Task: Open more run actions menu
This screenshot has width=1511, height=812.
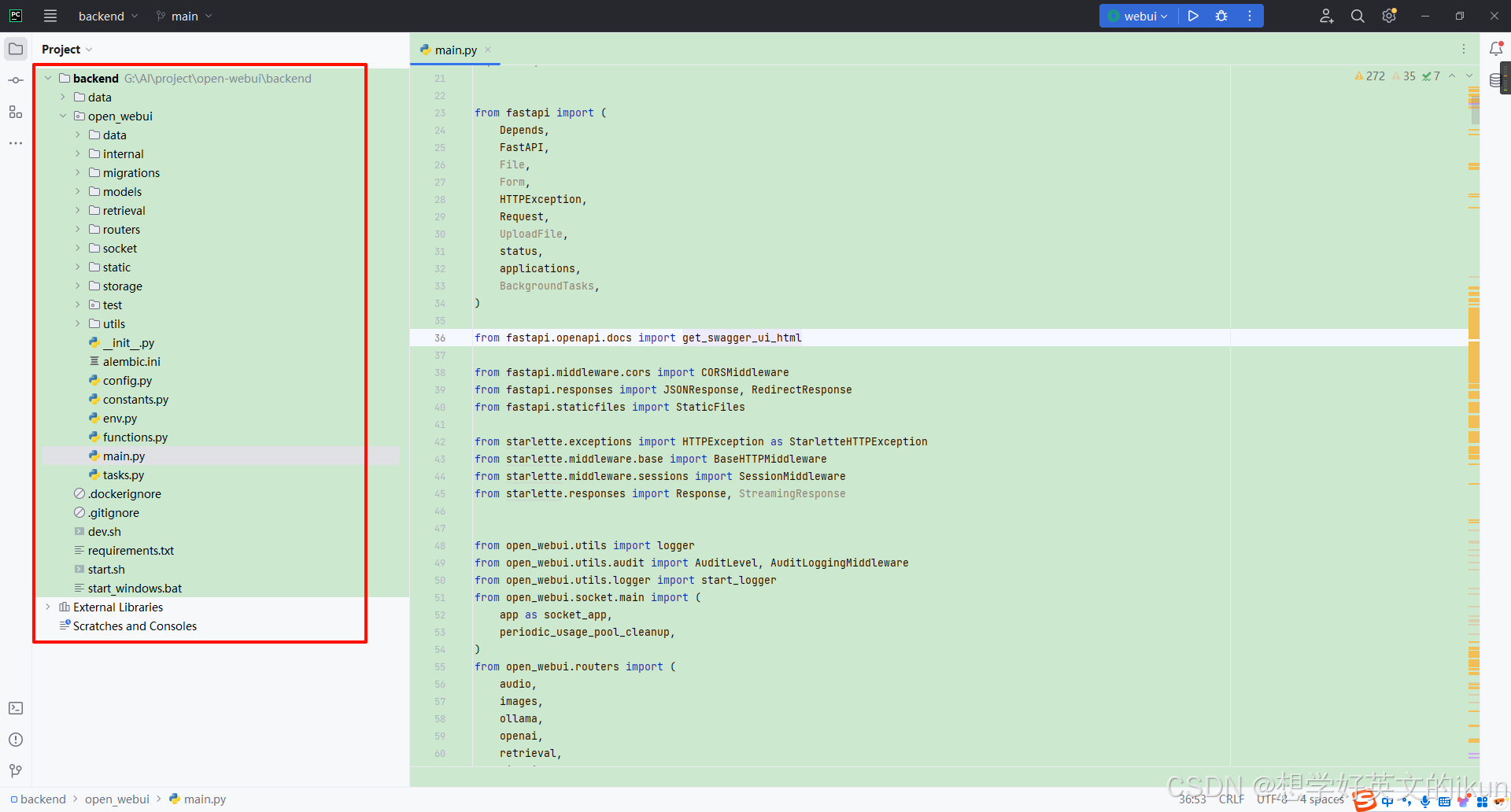Action: pyautogui.click(x=1250, y=16)
